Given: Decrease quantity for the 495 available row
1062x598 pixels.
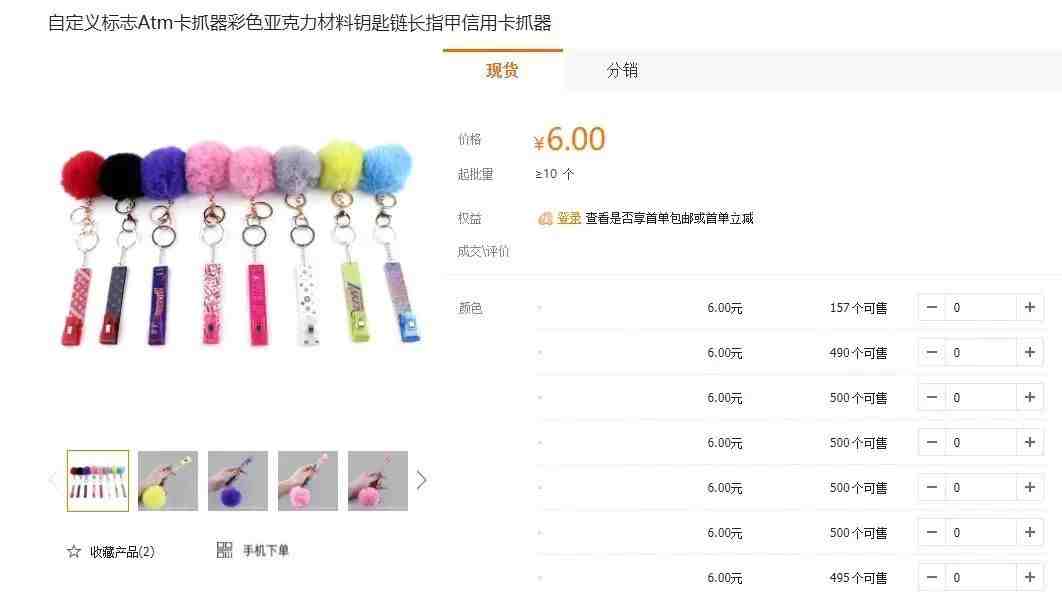Looking at the screenshot, I should [x=932, y=577].
